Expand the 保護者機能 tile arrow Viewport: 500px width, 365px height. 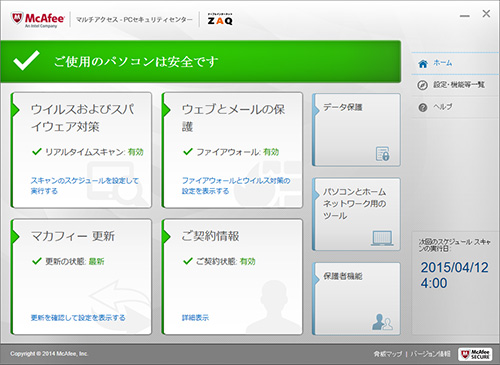click(x=316, y=279)
